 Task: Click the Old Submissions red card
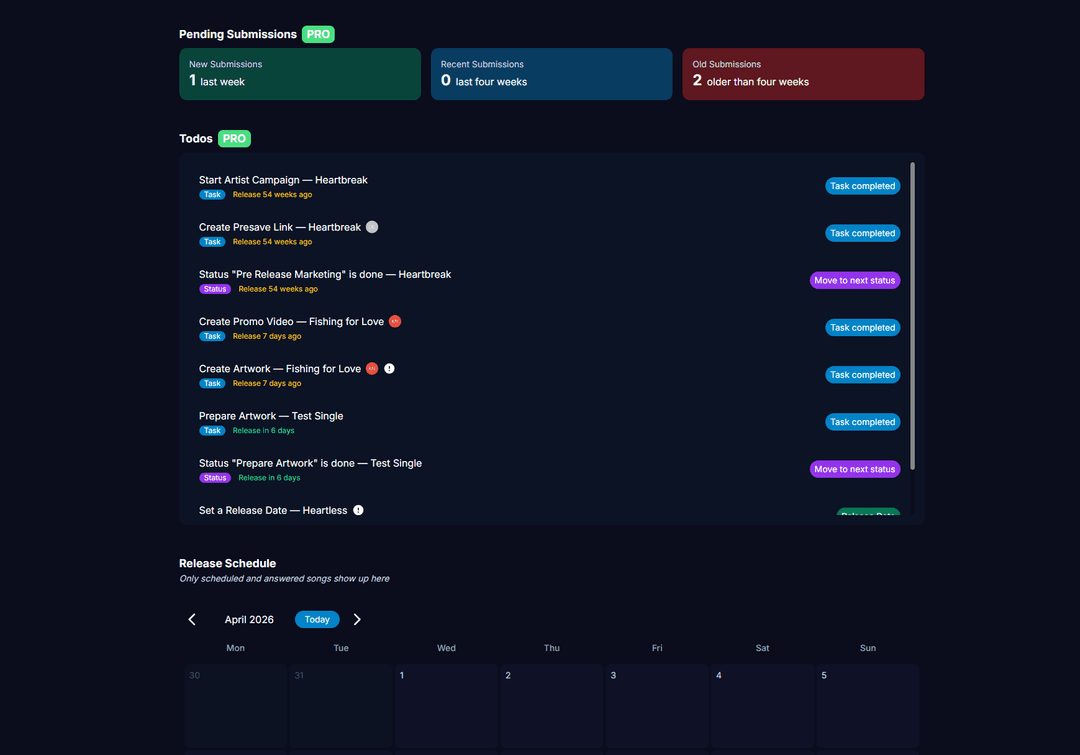click(803, 73)
